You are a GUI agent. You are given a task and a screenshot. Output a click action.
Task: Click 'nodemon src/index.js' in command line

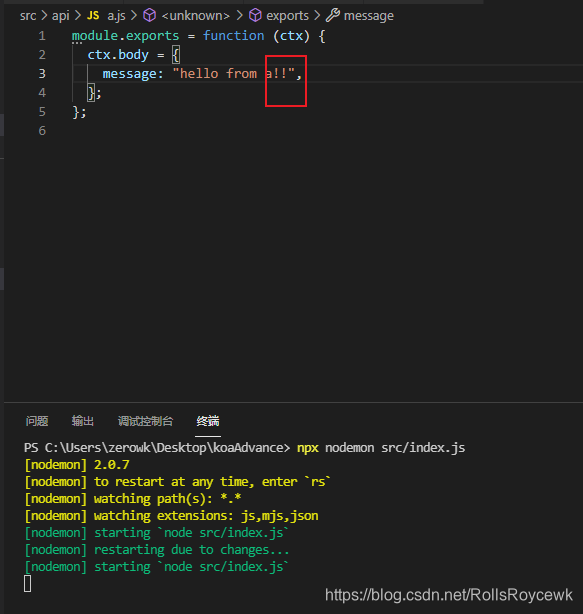click(x=395, y=448)
